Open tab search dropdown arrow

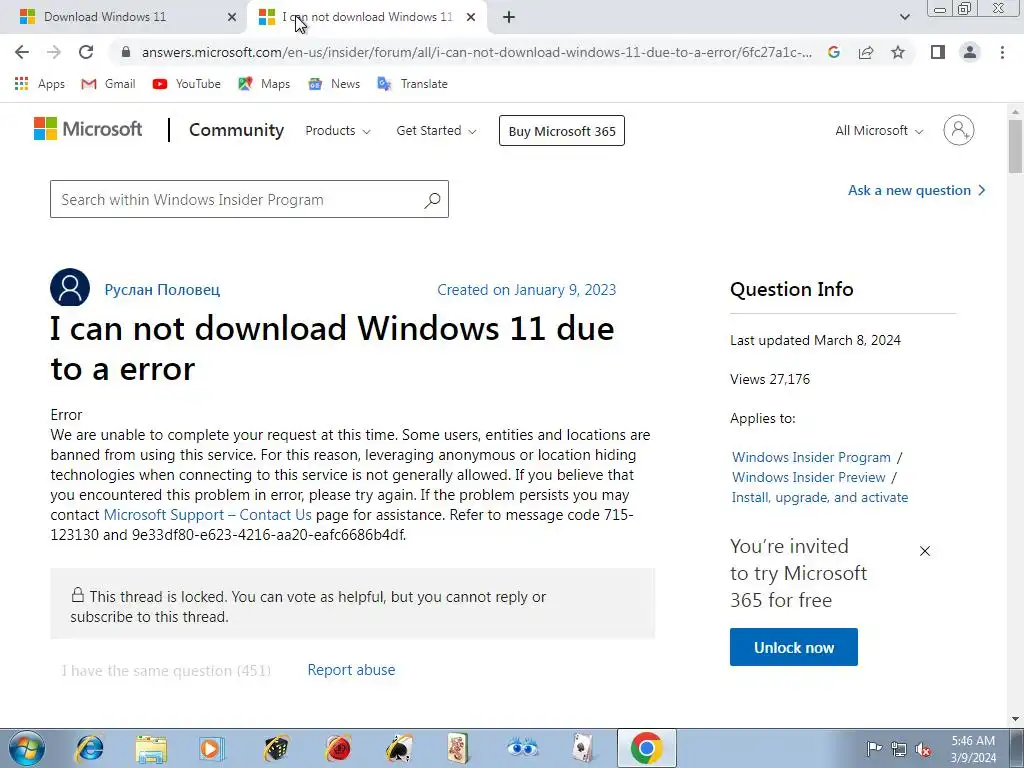(904, 17)
